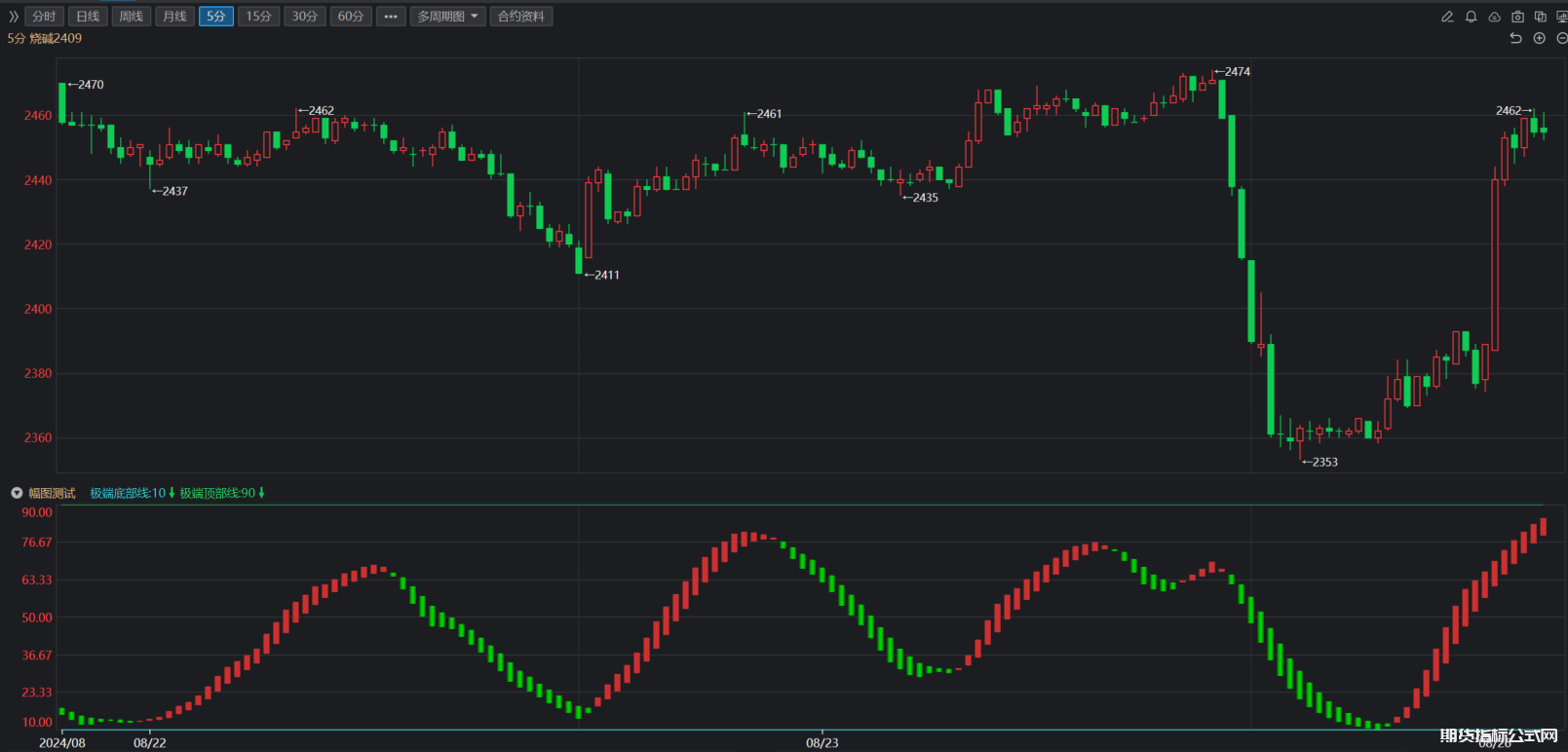Take a chart screenshot with camera icon

pyautogui.click(x=1517, y=17)
